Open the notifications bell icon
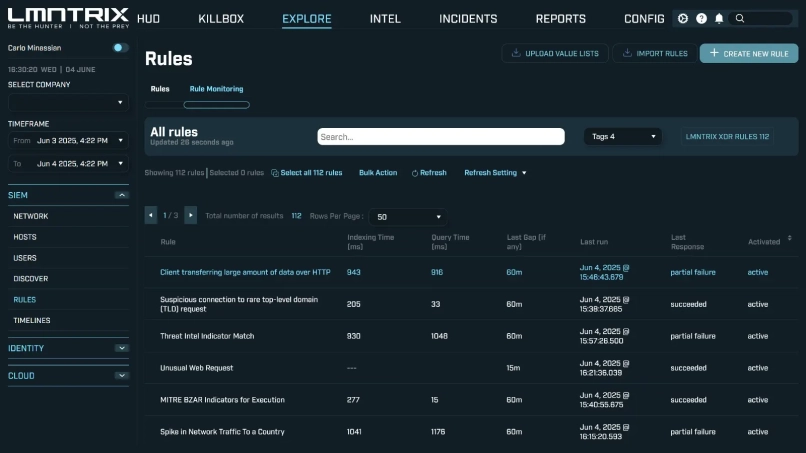806x453 pixels. pyautogui.click(x=719, y=19)
